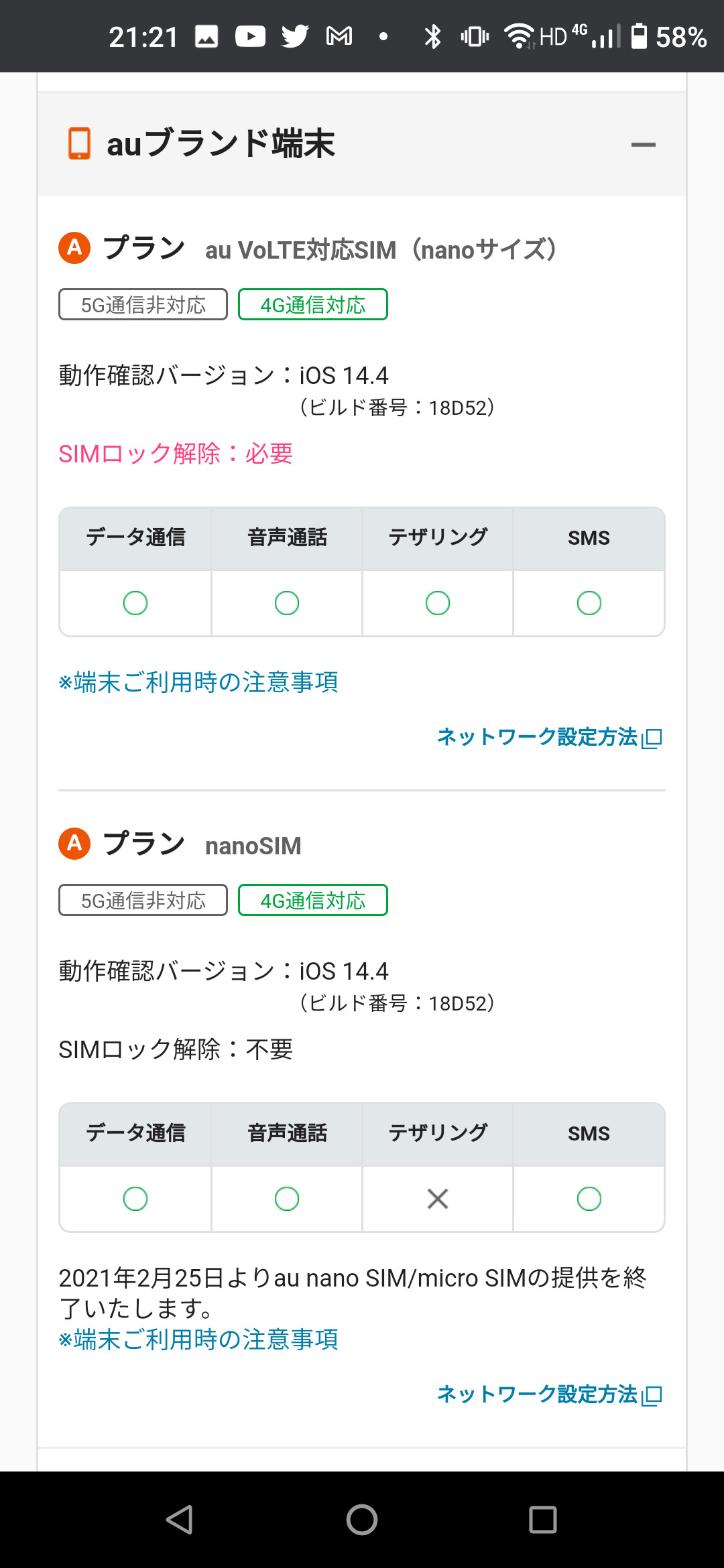Open first ※端末ご利用時の注意事項 link

point(198,682)
